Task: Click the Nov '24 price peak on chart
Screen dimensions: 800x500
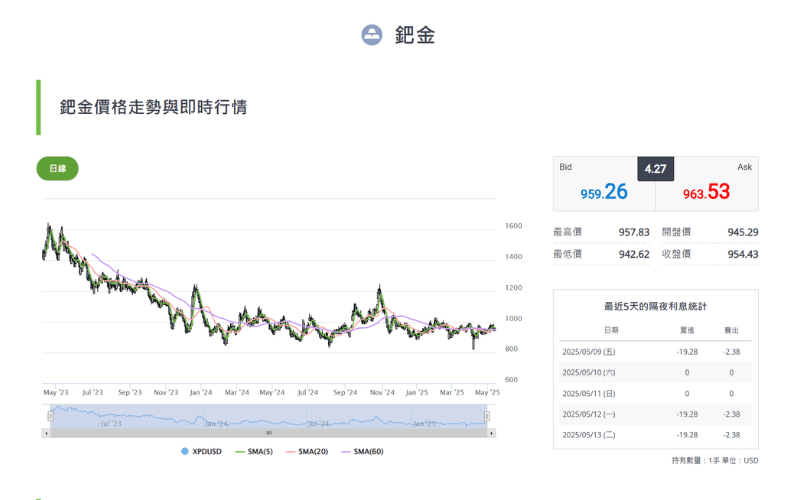Action: [x=380, y=289]
